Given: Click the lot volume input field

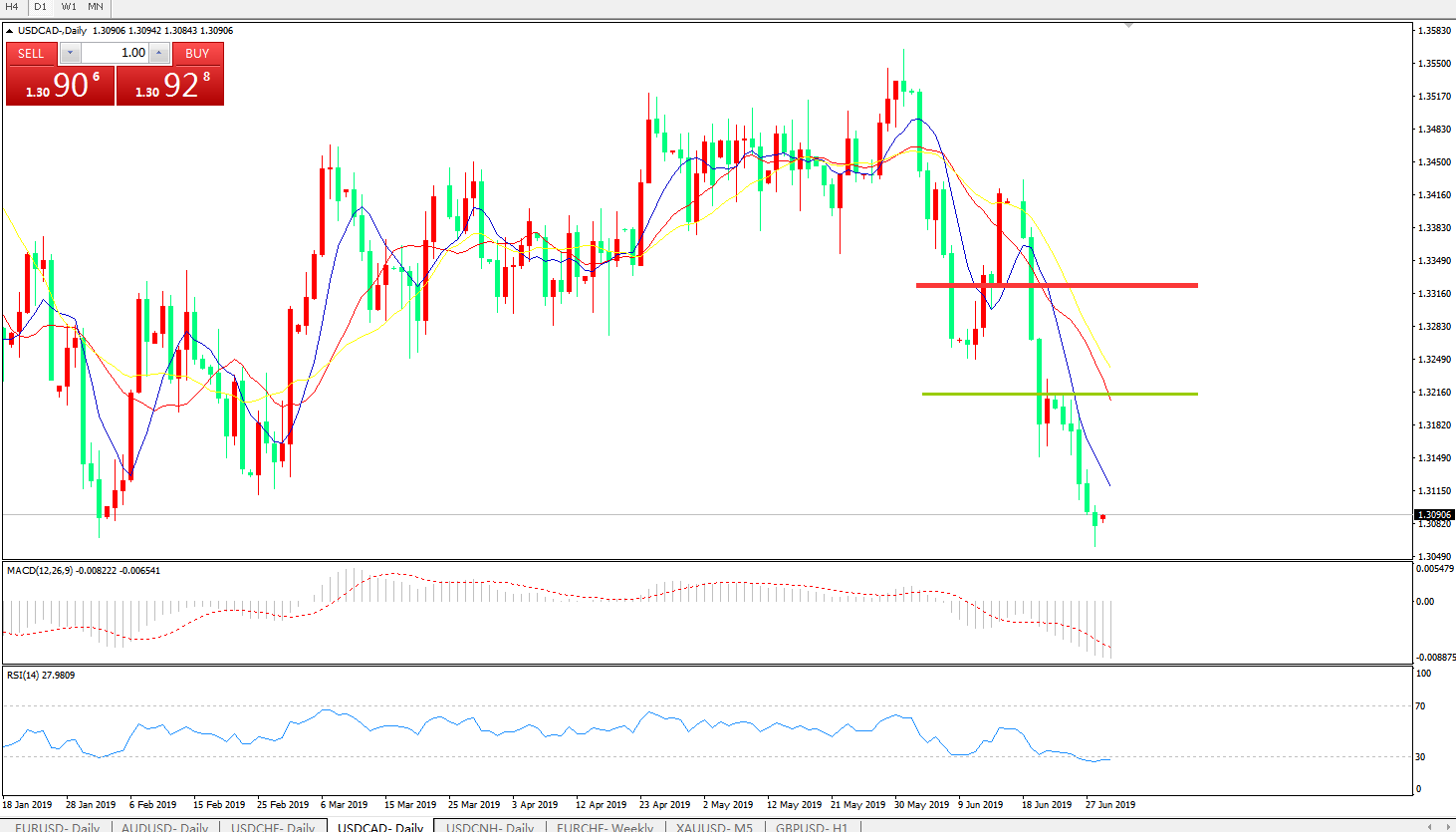Looking at the screenshot, I should (x=115, y=53).
